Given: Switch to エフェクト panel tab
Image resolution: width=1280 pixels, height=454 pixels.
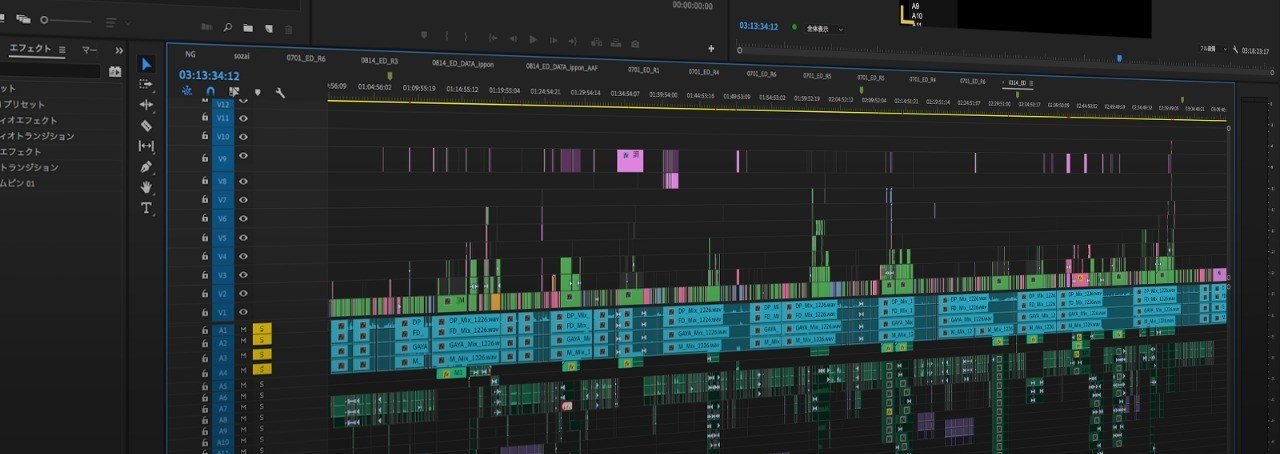Looking at the screenshot, I should (30, 49).
